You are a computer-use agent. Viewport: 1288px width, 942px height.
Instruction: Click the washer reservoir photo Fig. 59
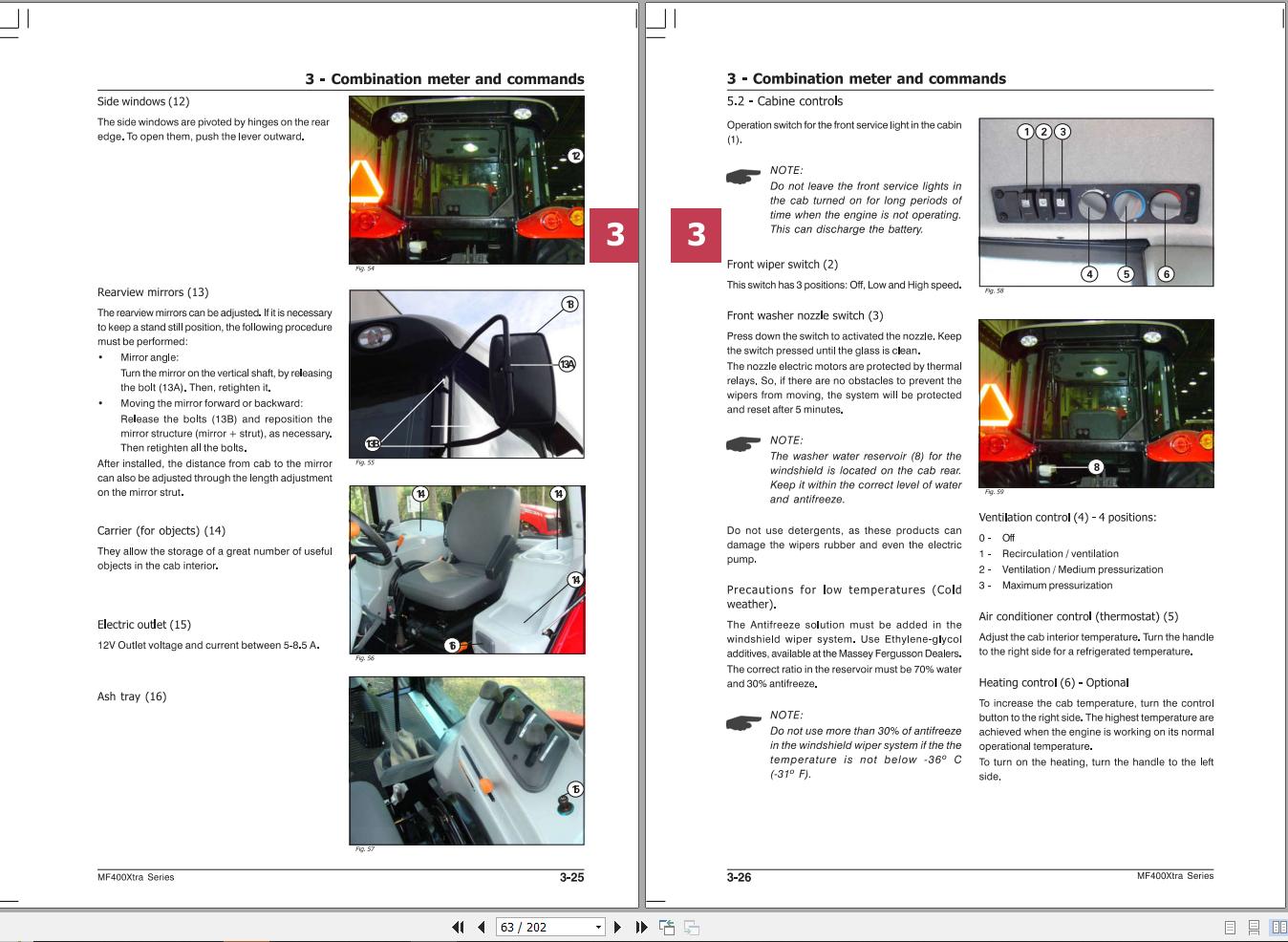(x=1096, y=403)
